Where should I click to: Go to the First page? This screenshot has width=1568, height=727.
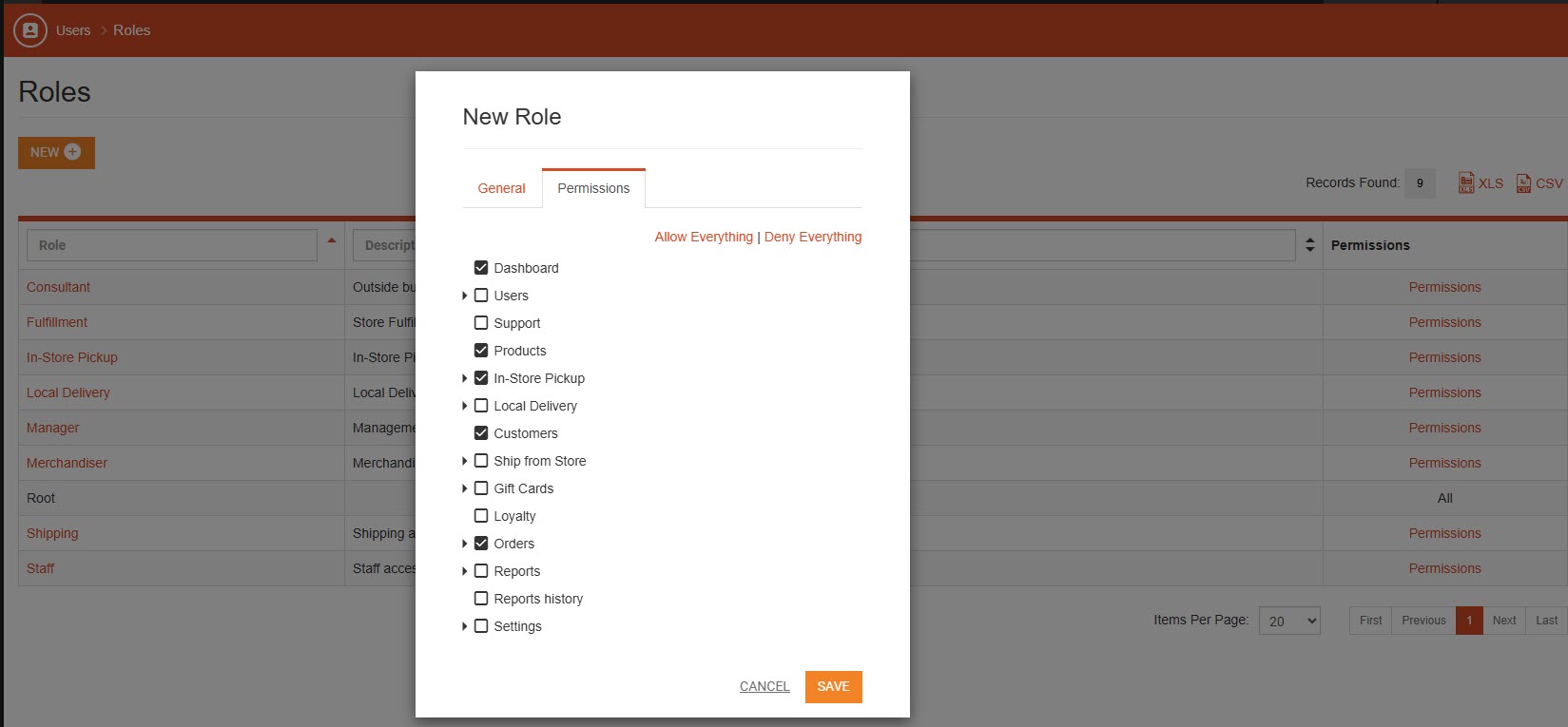click(x=1370, y=621)
